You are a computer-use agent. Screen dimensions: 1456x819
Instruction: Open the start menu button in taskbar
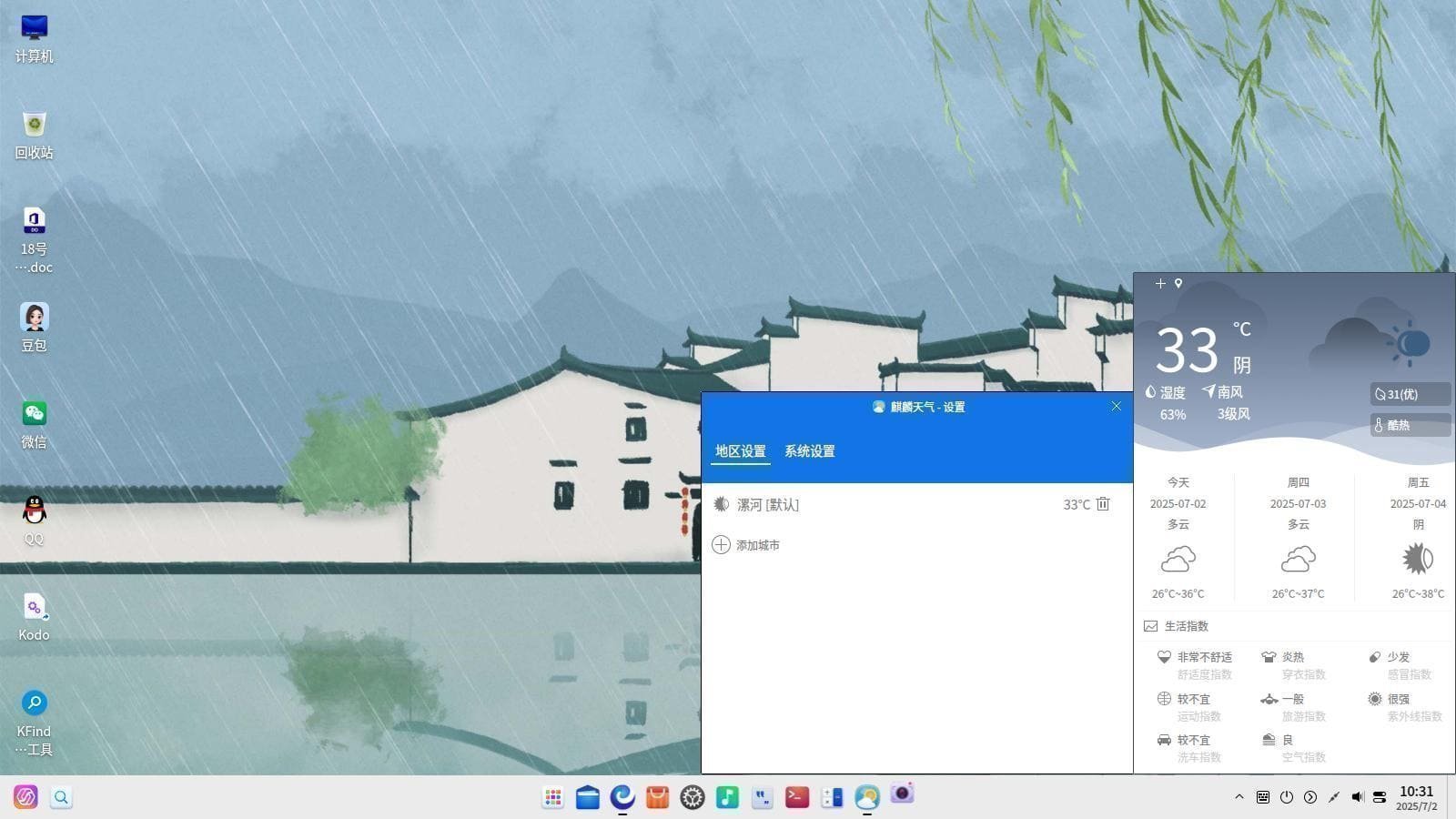25,797
